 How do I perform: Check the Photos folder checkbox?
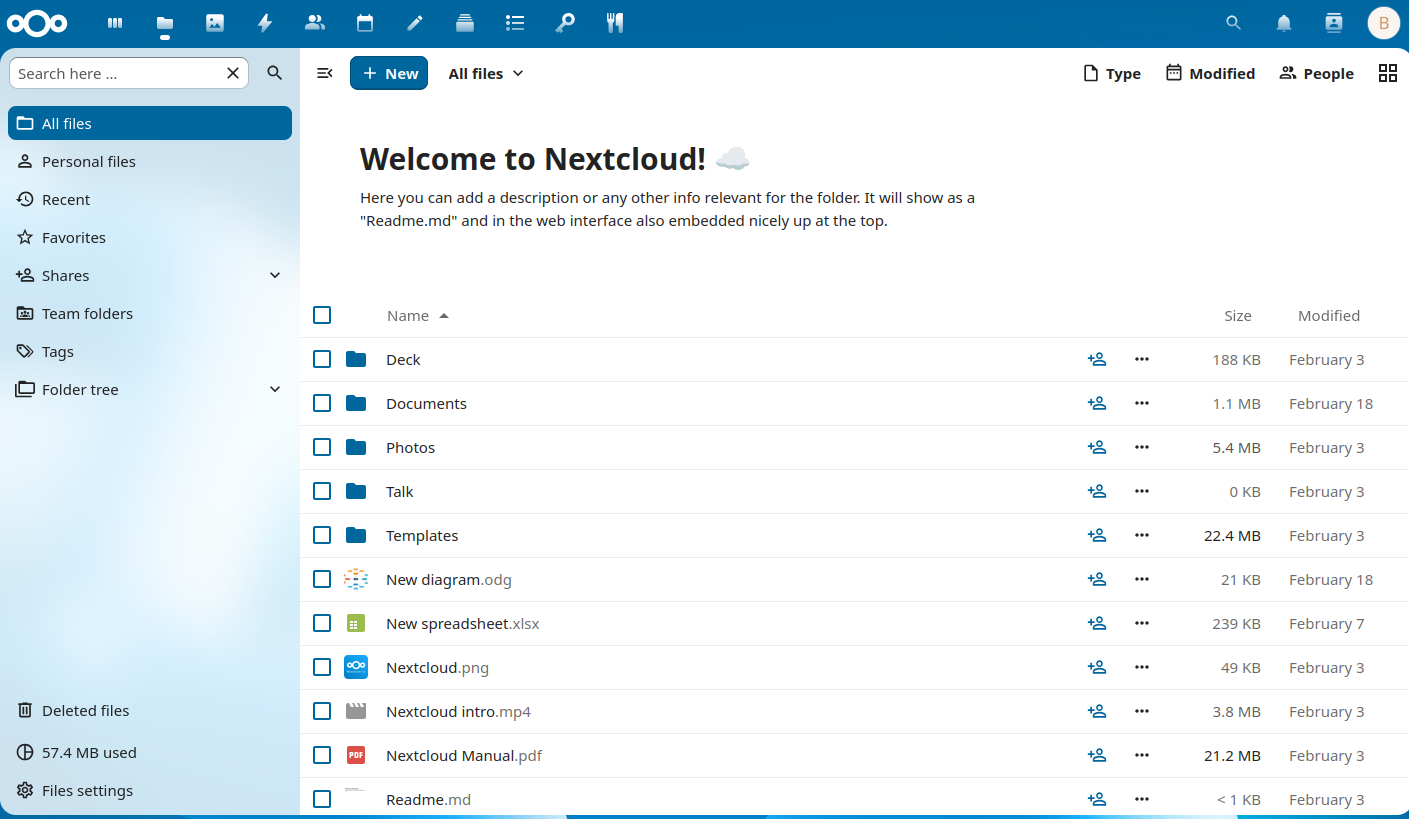[322, 447]
